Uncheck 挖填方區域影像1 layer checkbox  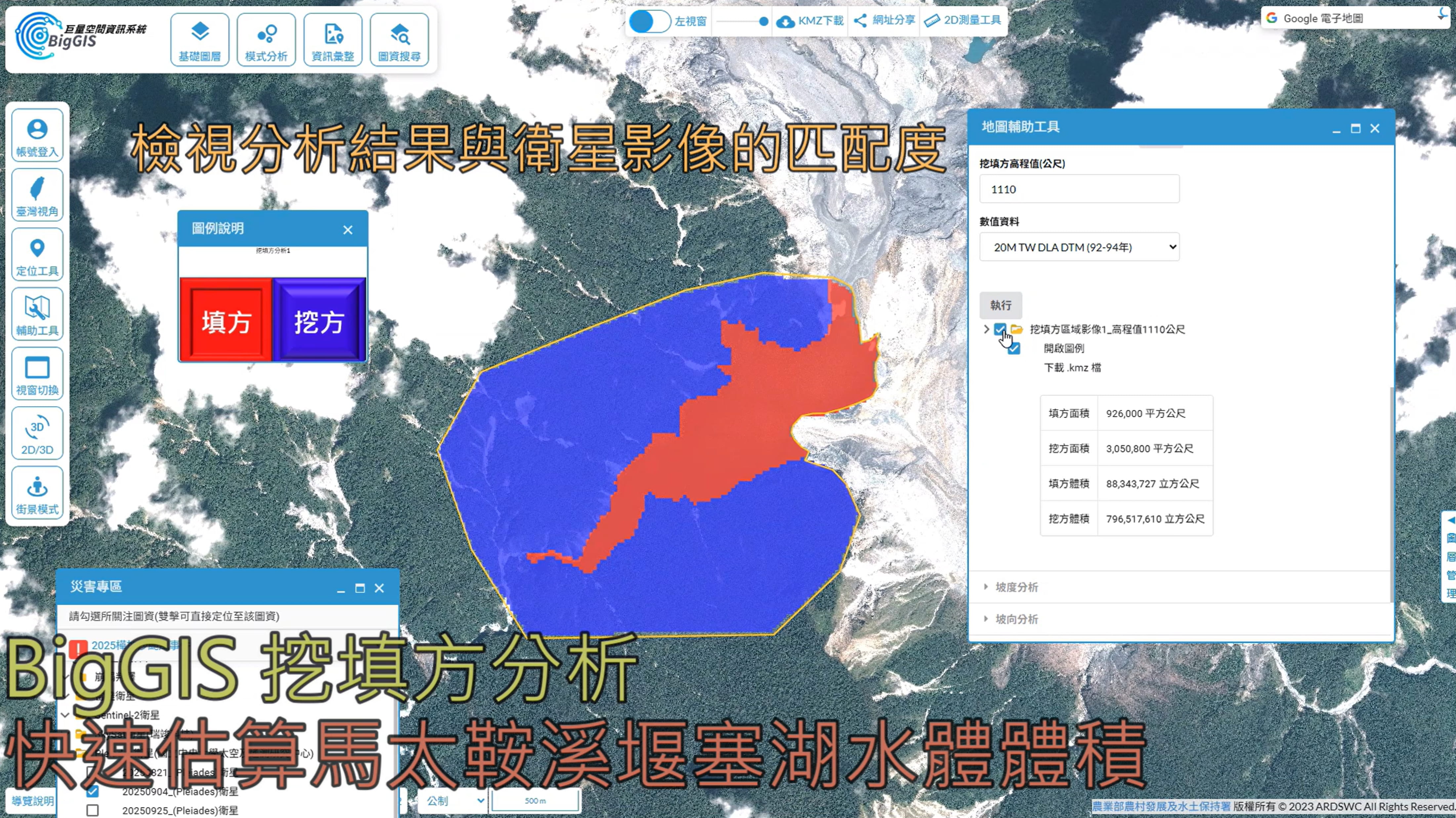(x=999, y=329)
